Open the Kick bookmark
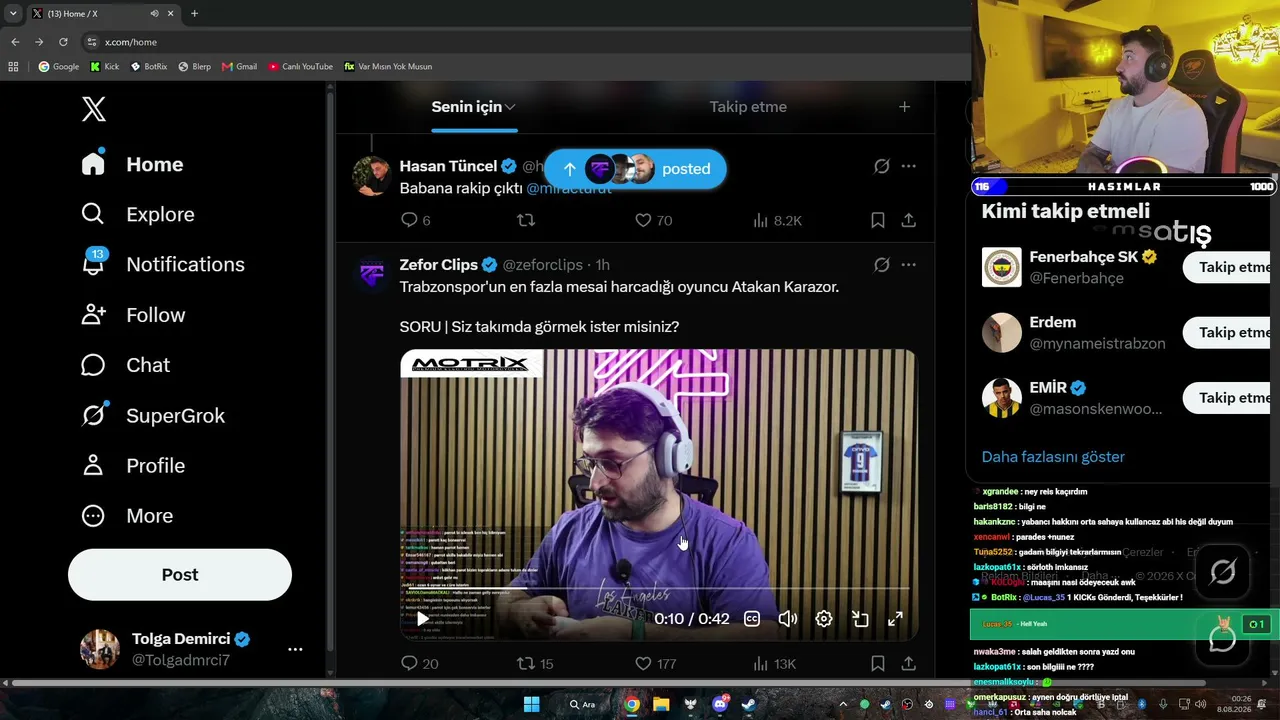Image resolution: width=1280 pixels, height=720 pixels. click(104, 67)
